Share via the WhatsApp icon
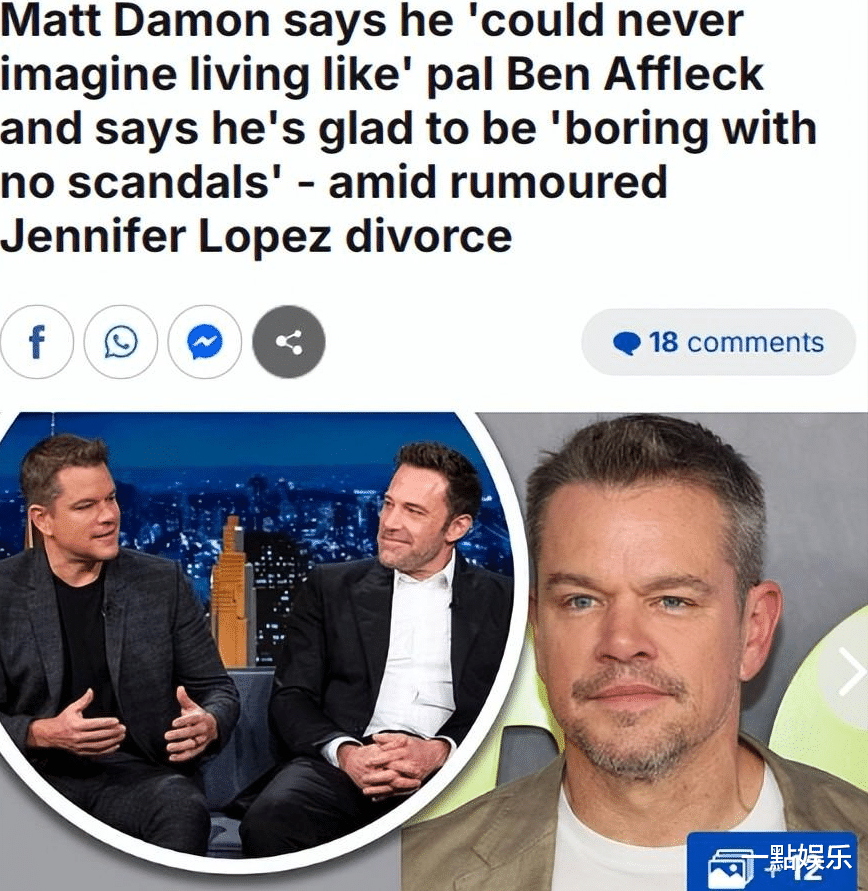 pos(120,342)
